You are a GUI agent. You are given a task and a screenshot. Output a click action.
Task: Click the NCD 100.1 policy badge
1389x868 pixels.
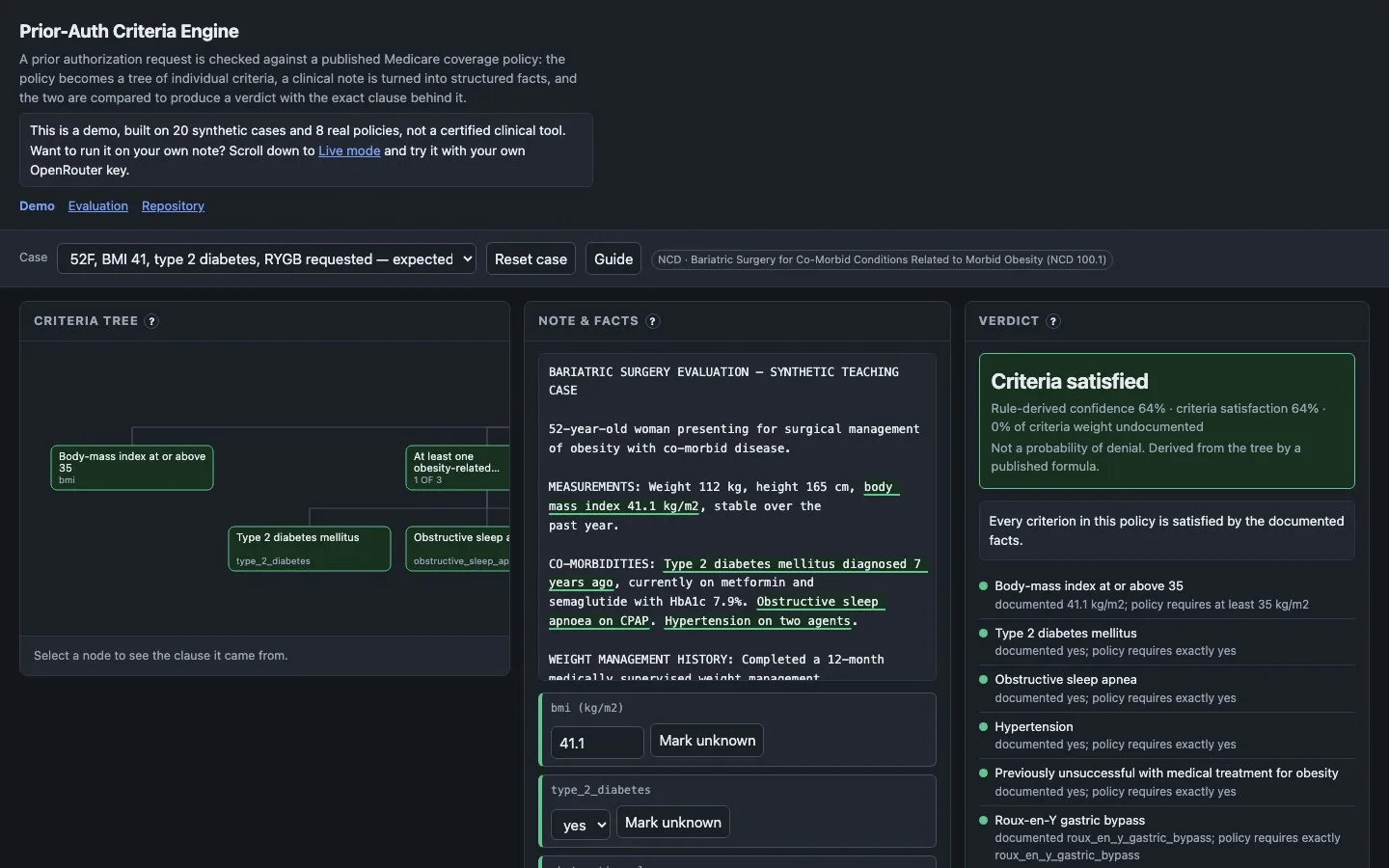pyautogui.click(x=882, y=259)
